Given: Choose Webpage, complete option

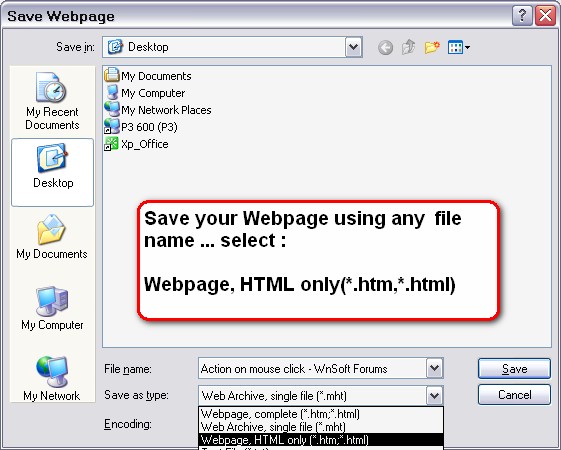Looking at the screenshot, I should pos(321,414).
